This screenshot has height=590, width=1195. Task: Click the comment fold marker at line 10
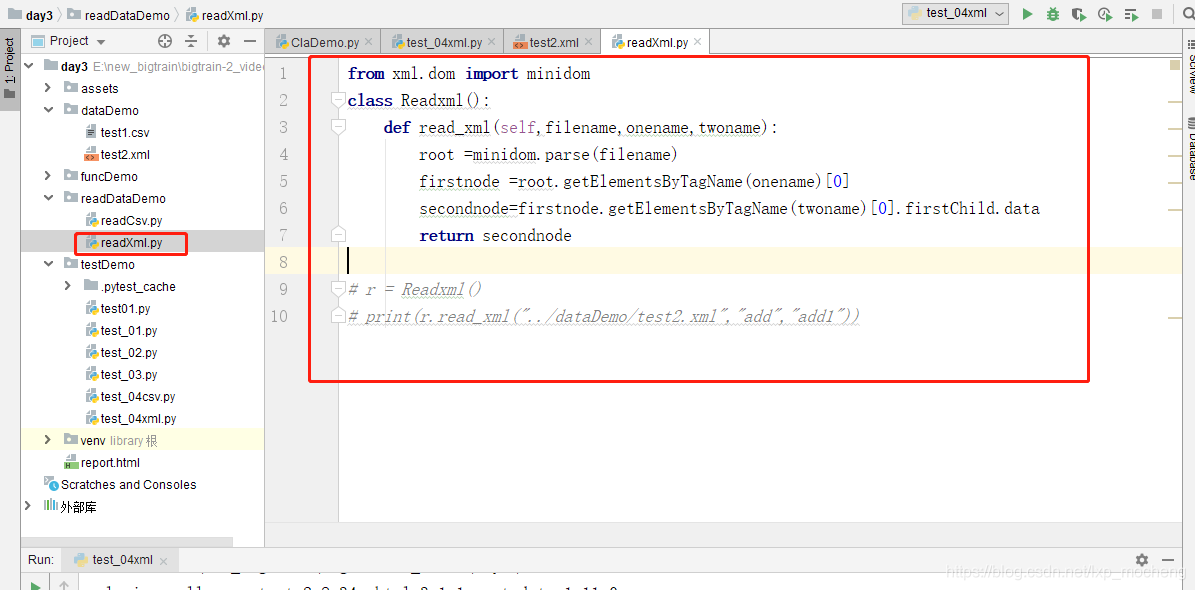(338, 316)
